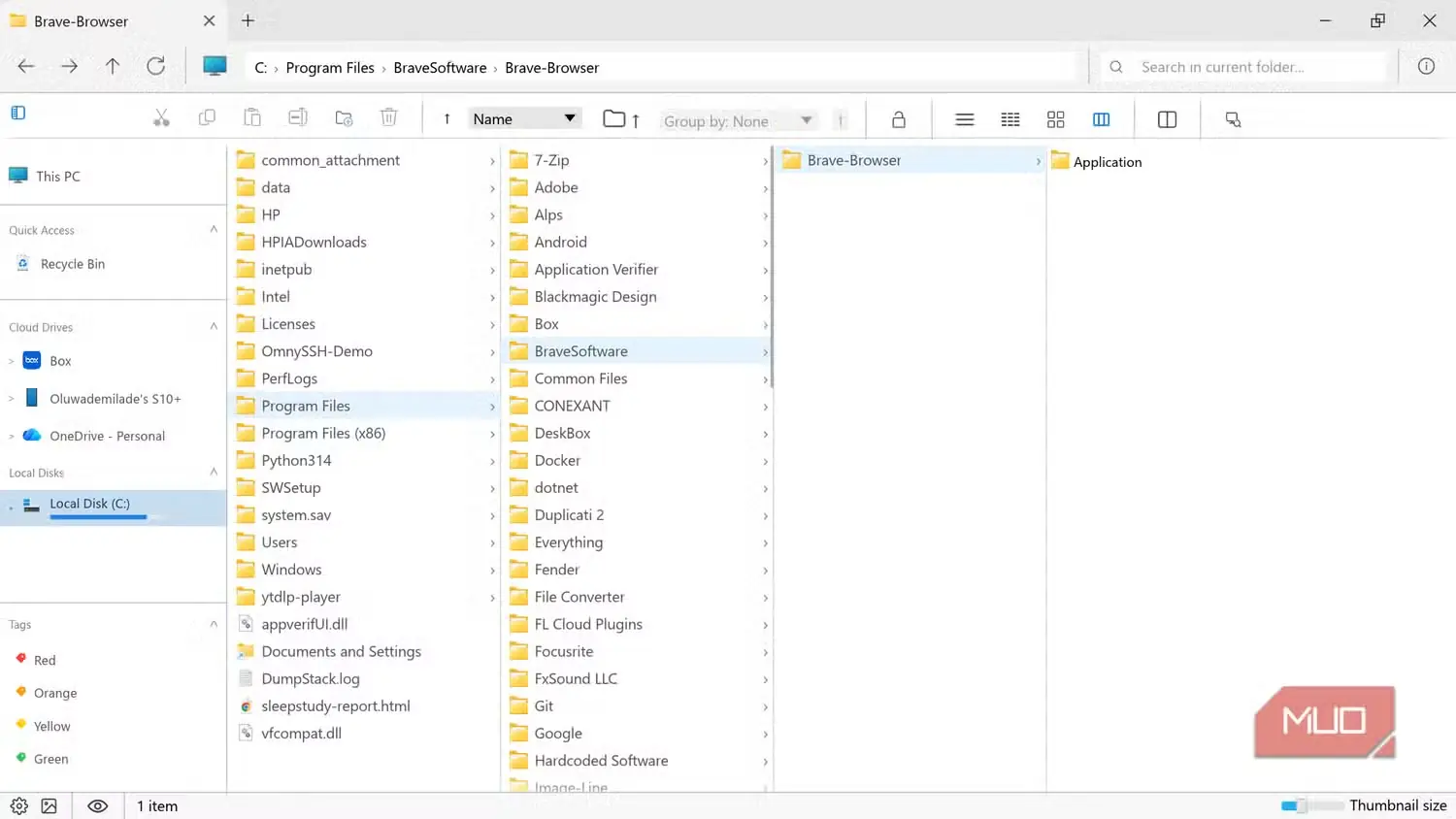Open Settings via the gear icon
Viewport: 1456px width, 819px height.
[x=19, y=805]
